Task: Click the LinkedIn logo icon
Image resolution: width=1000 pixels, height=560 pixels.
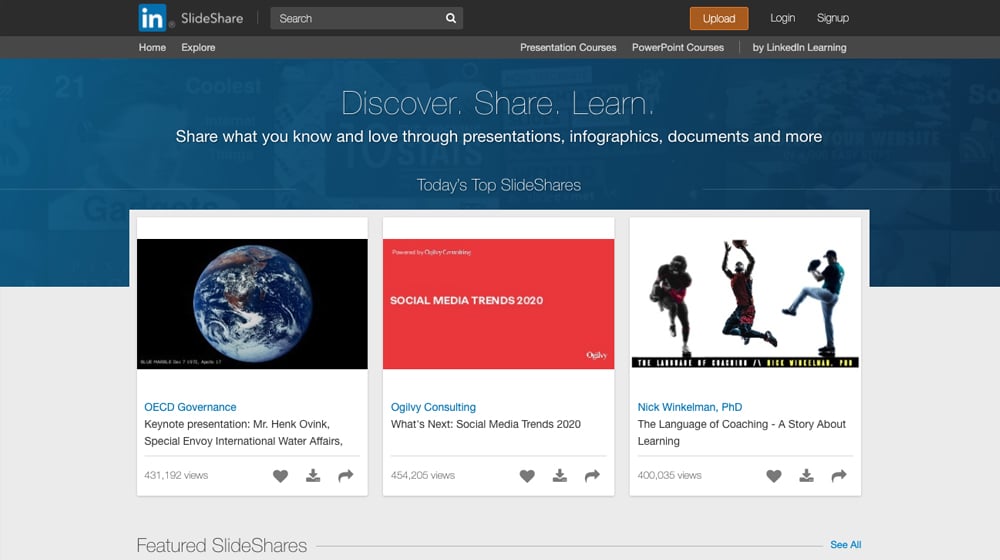Action: click(x=152, y=18)
